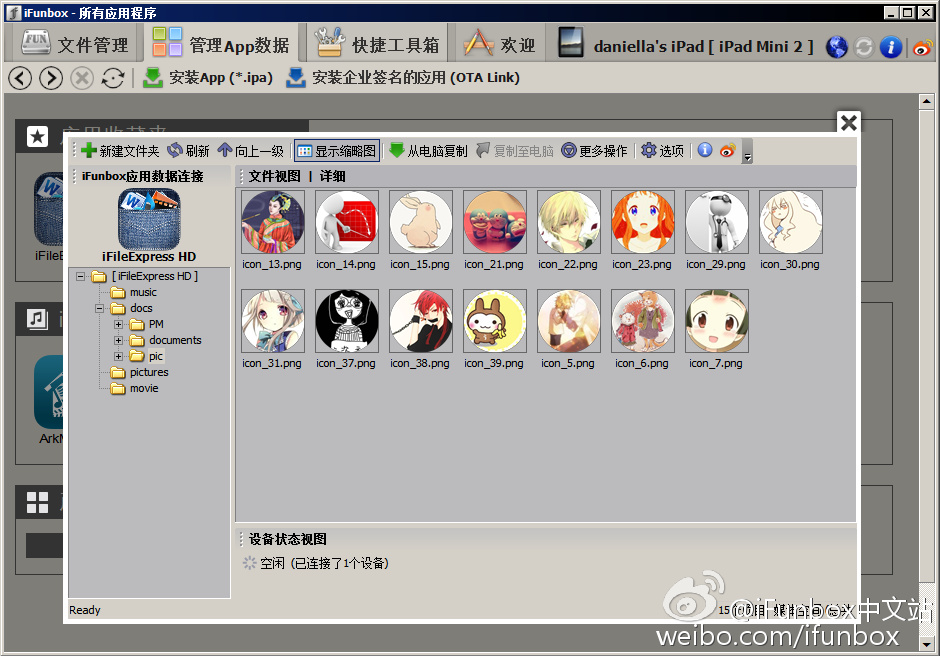This screenshot has height=656, width=940.
Task: Create a new folder with 新建文件夹
Action: 120,151
